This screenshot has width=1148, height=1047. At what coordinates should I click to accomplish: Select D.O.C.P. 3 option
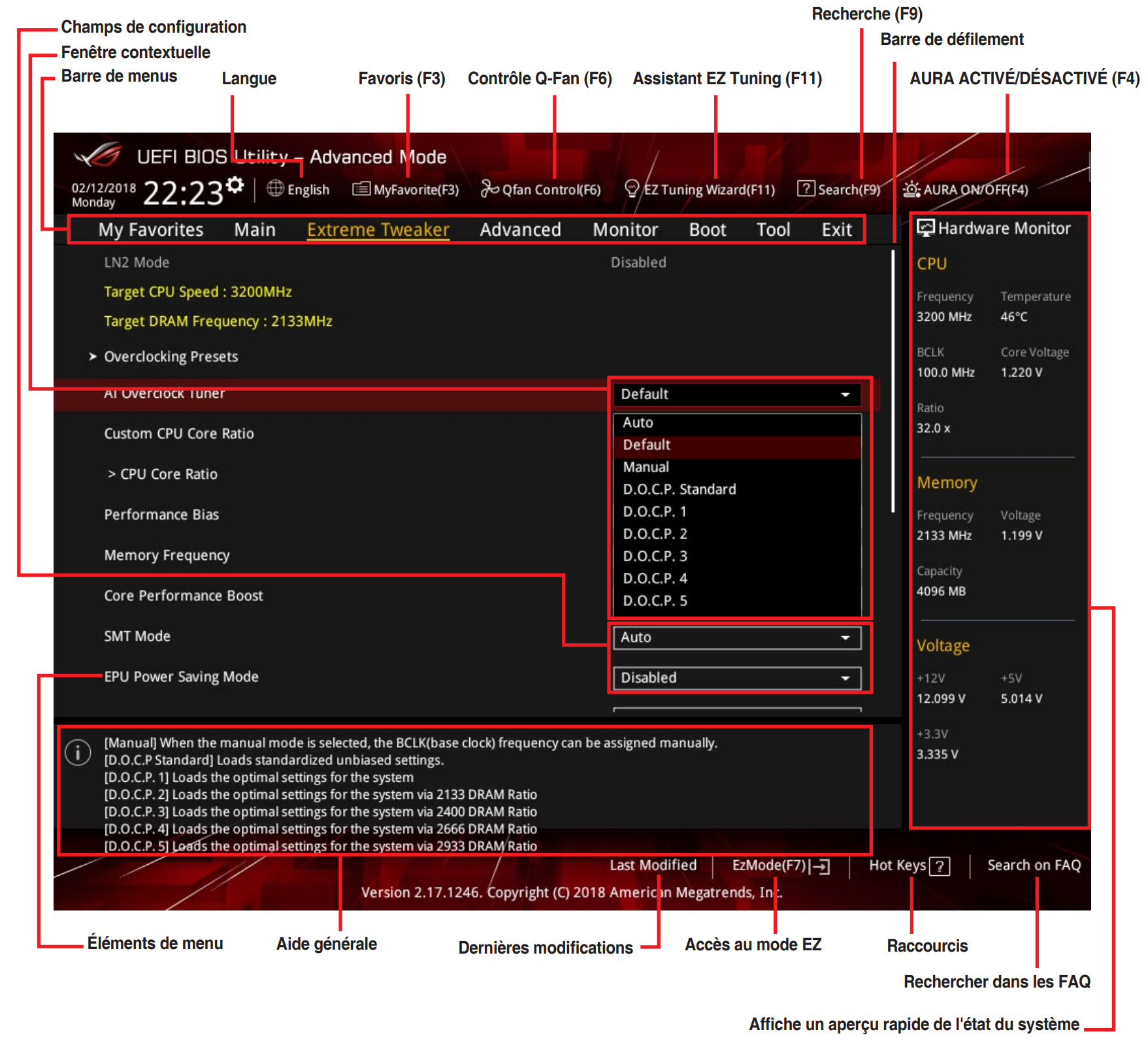tap(737, 556)
